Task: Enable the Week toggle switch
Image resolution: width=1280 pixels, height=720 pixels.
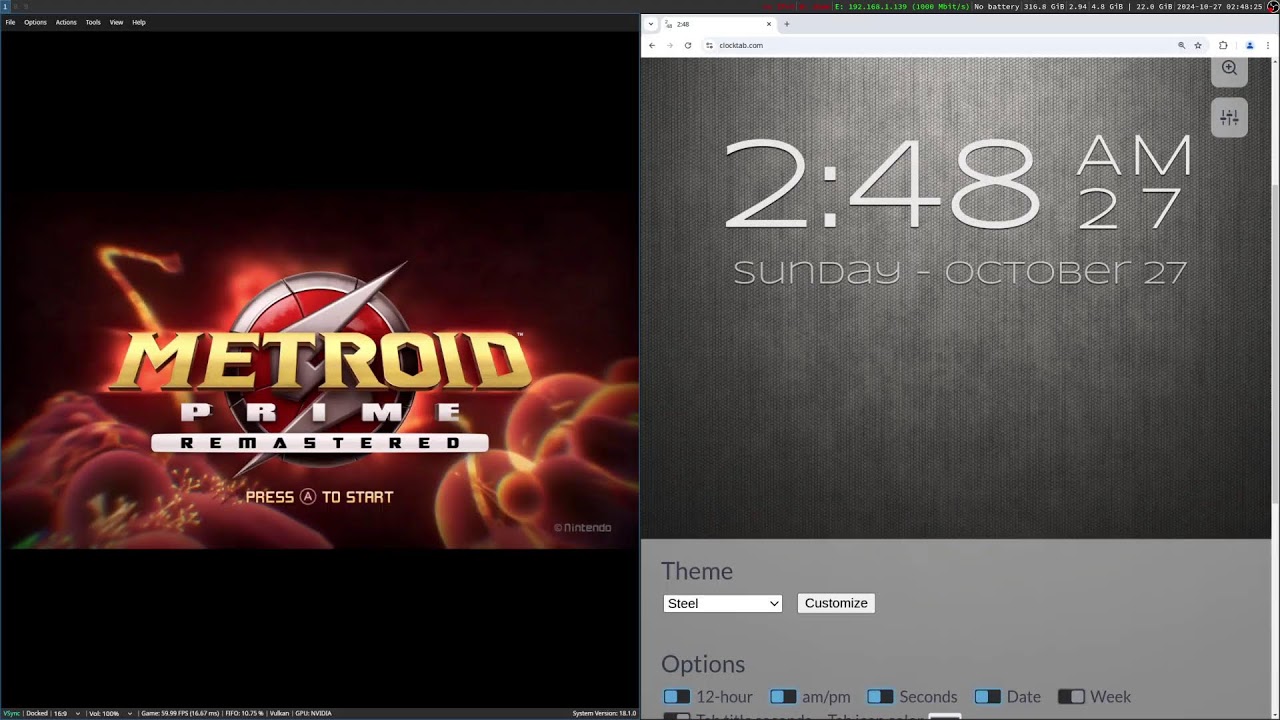Action: pos(1071,697)
